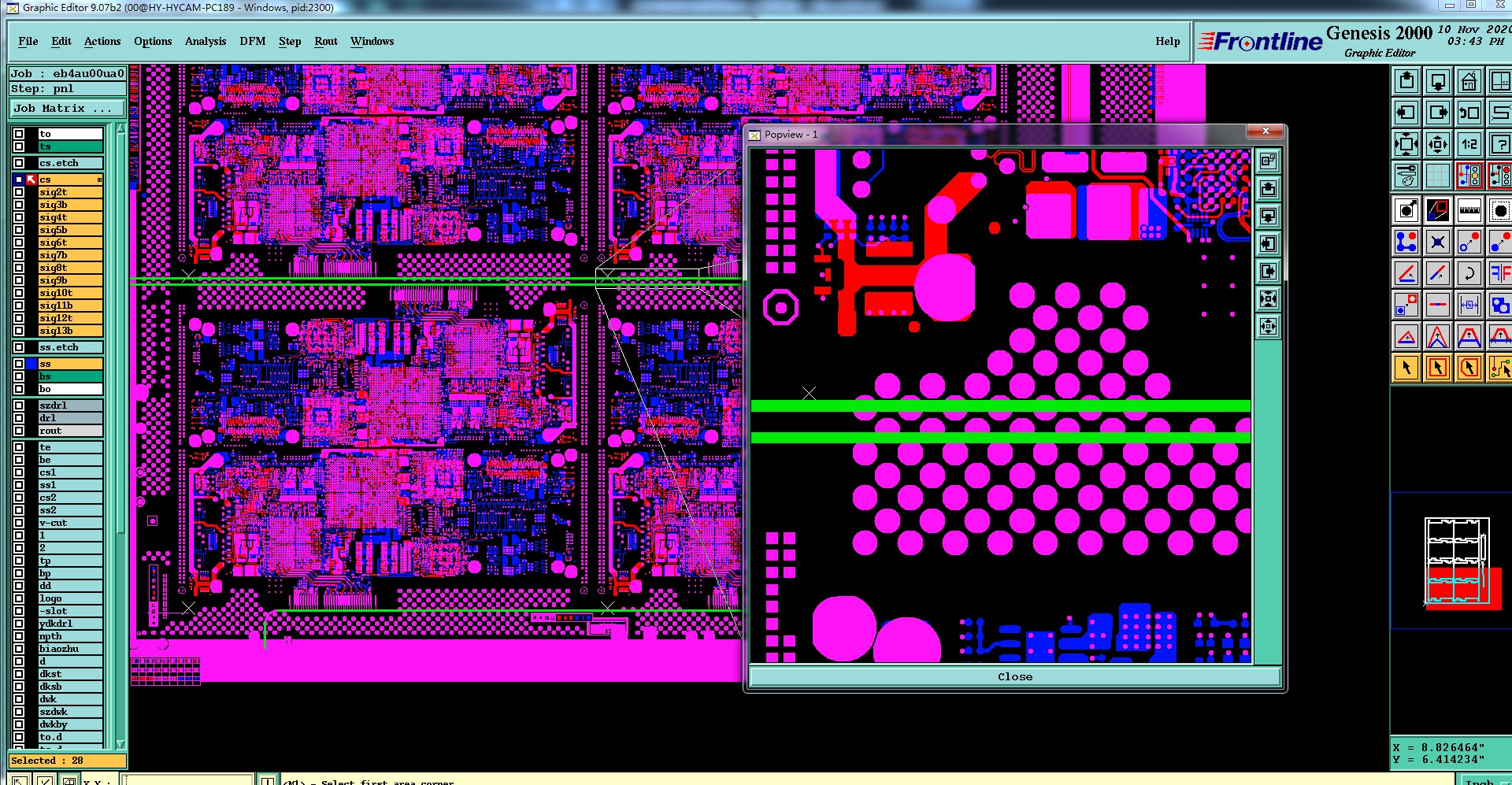Click the layer list scroll-down arrow
1512x785 pixels.
tap(120, 743)
